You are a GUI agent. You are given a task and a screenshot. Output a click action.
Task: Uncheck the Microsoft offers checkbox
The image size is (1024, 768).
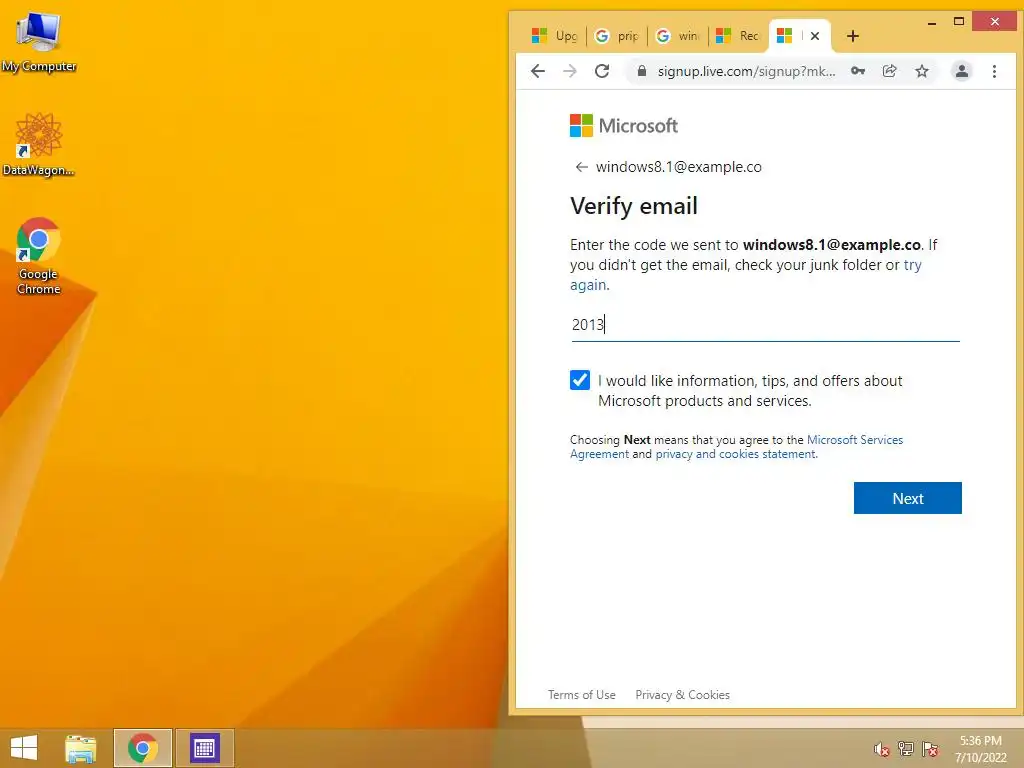tap(580, 380)
